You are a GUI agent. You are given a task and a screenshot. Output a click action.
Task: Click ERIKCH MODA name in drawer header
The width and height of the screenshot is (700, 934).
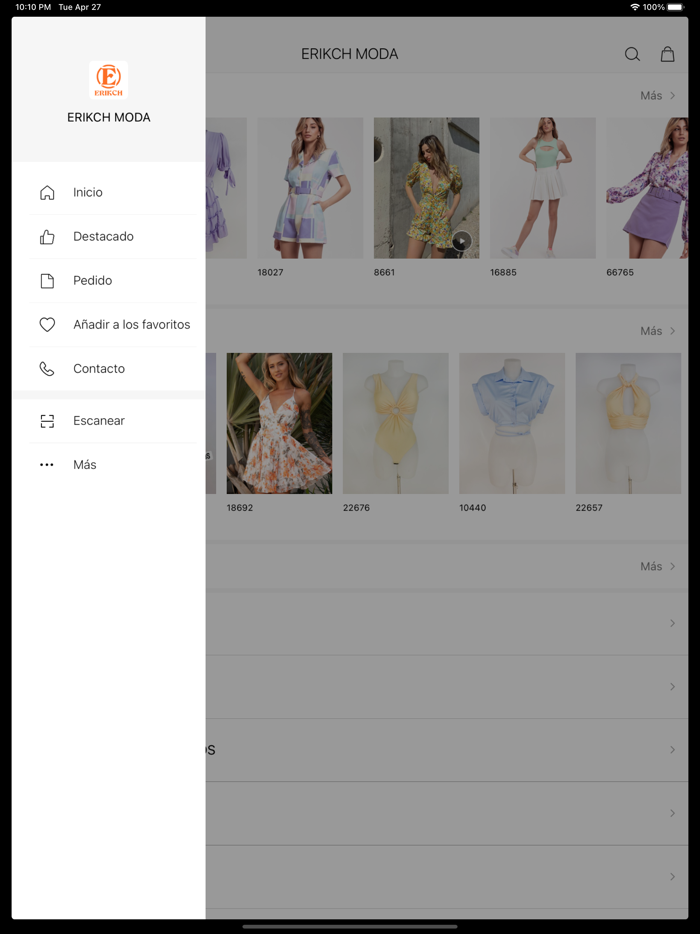coord(108,117)
